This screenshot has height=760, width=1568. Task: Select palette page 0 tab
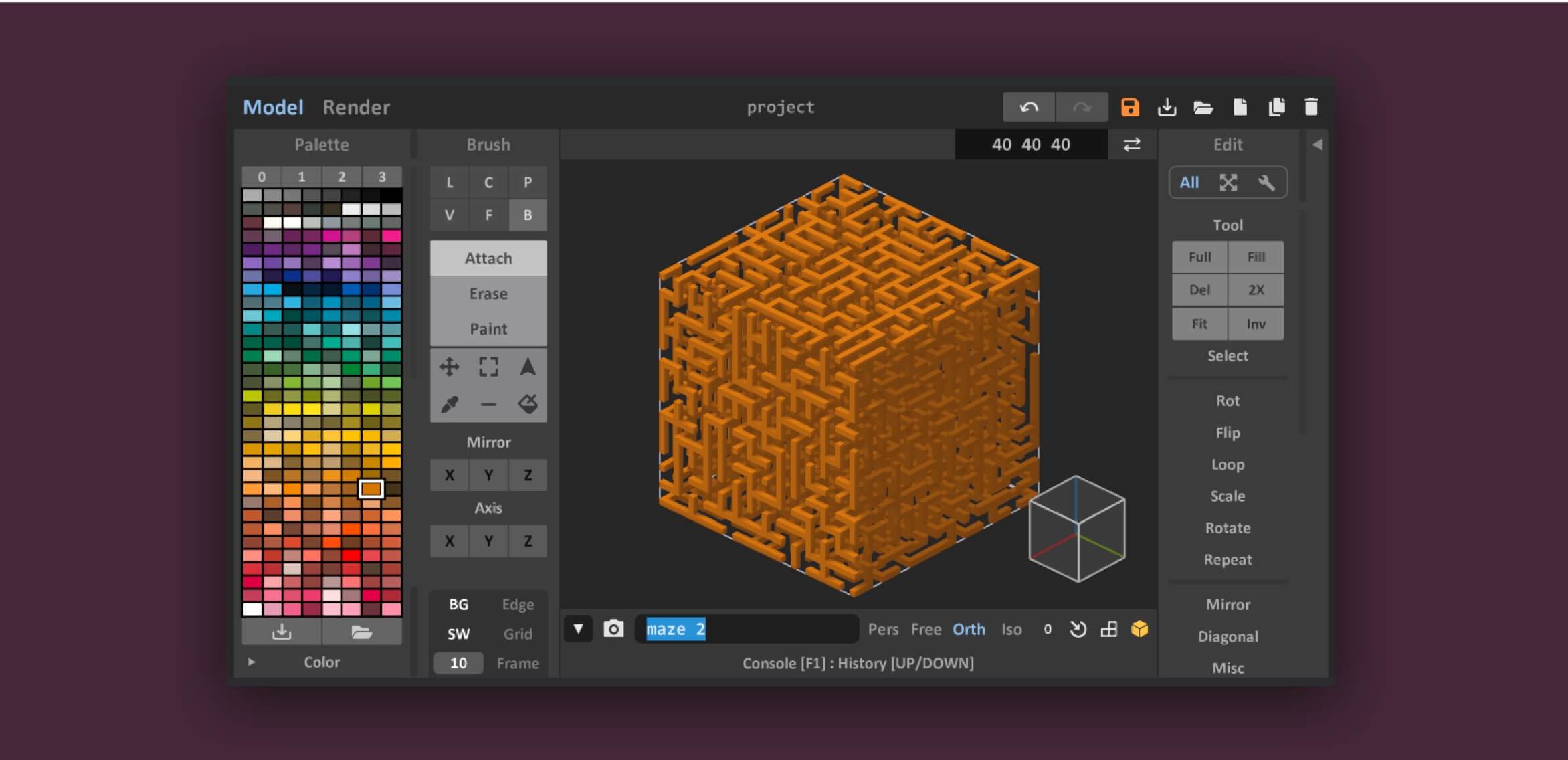pos(262,177)
